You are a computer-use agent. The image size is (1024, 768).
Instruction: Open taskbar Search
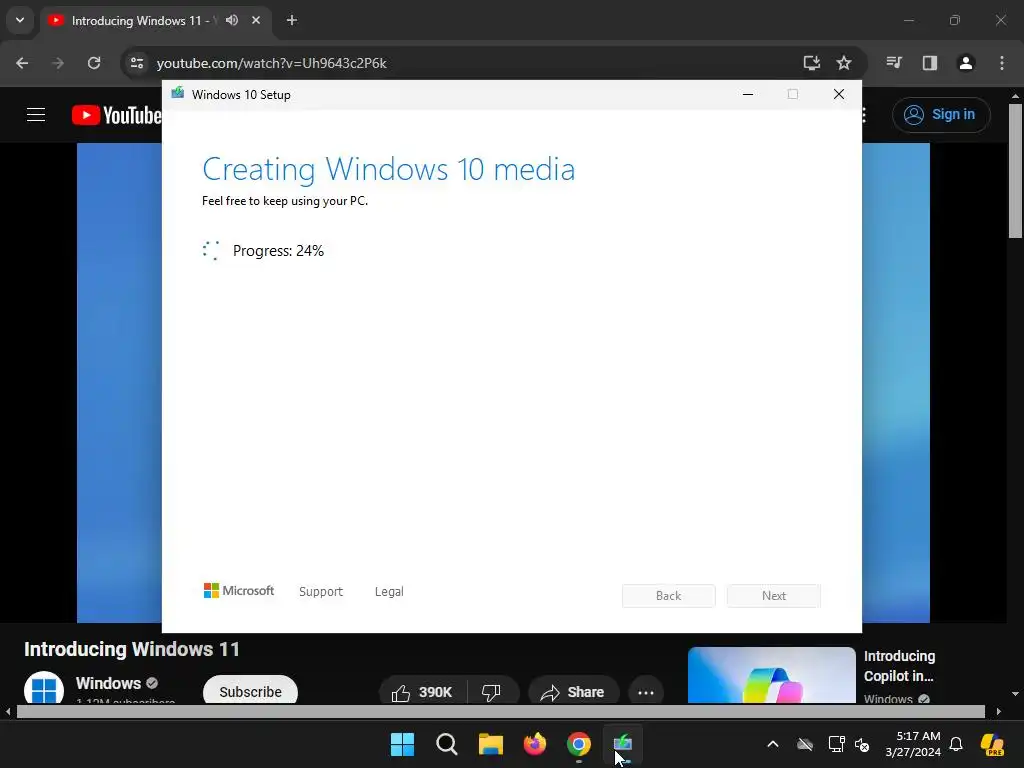pos(447,744)
